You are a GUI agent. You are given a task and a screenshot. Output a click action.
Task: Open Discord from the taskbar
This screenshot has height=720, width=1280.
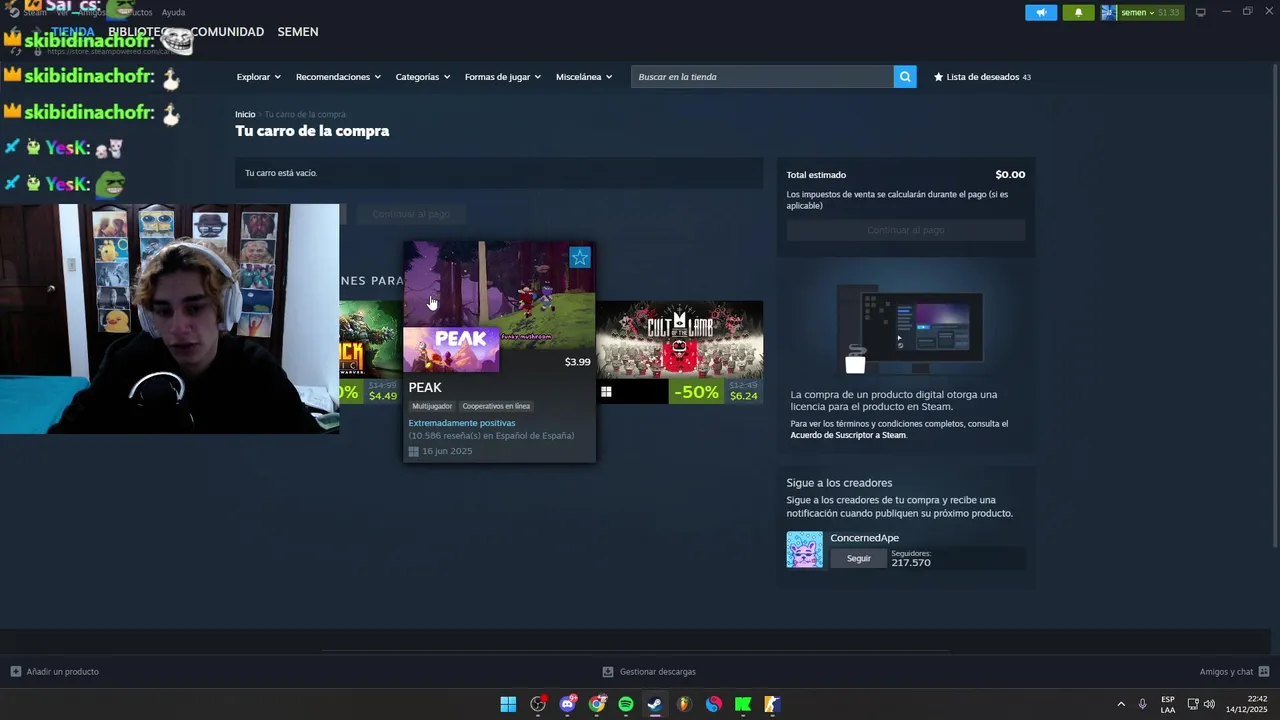pos(568,704)
